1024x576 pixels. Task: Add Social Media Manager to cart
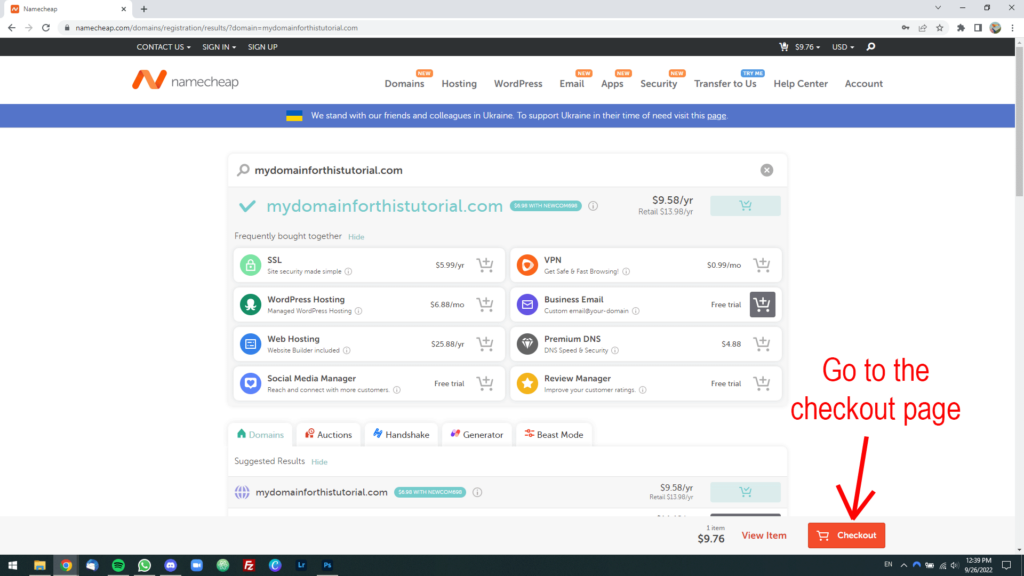485,383
